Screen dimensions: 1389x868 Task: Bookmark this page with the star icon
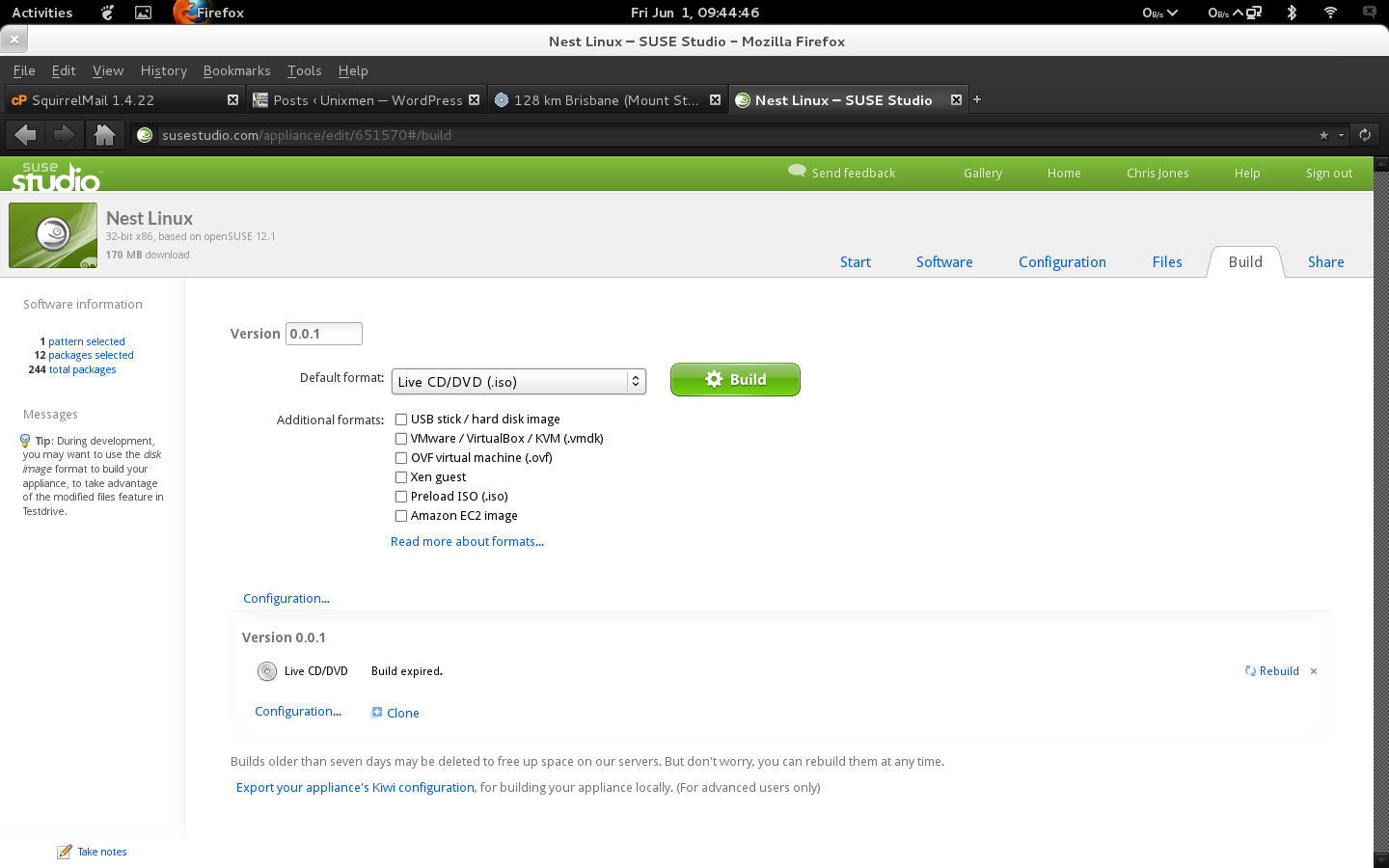[1323, 135]
